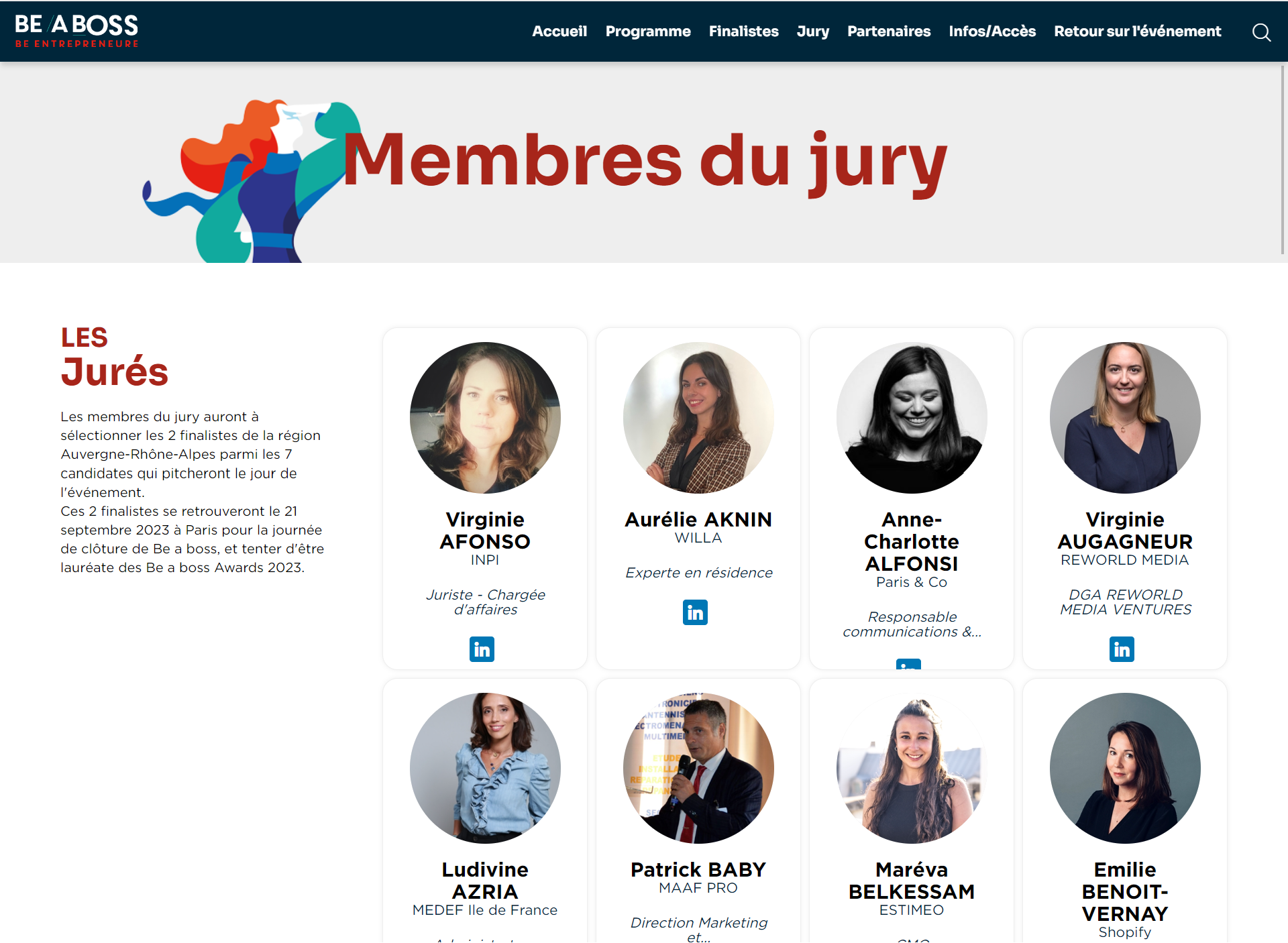Open the Programme menu item
The image size is (1288, 943).
648,32
